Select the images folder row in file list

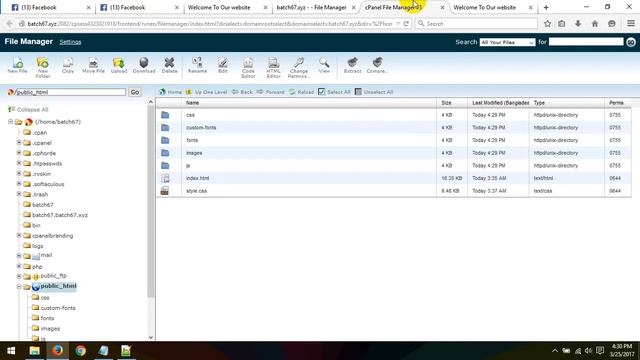coord(393,153)
